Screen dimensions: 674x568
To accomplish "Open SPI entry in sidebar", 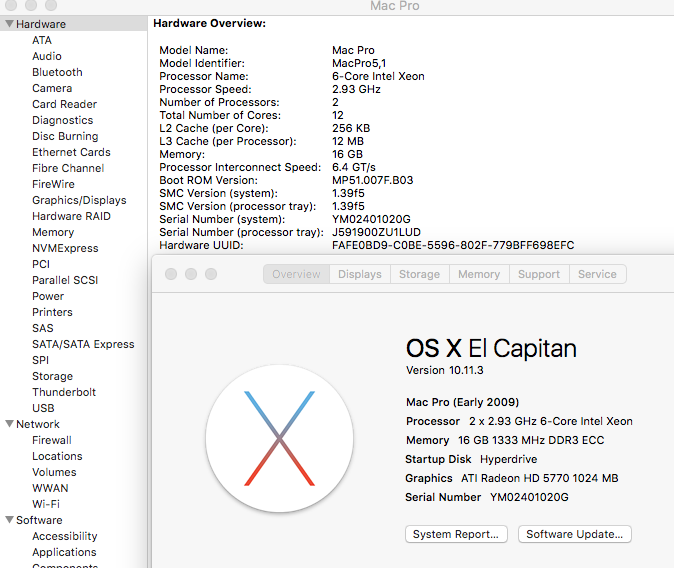I will click(x=40, y=360).
